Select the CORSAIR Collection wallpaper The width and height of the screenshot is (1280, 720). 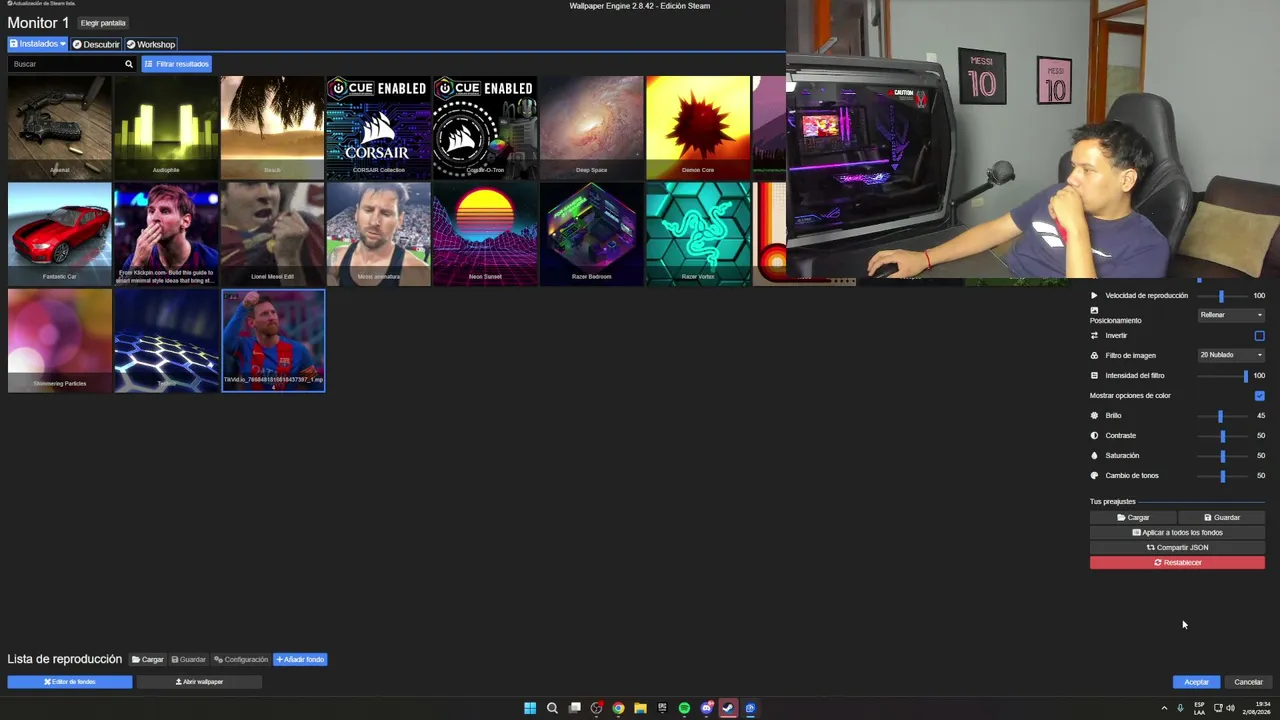click(378, 127)
